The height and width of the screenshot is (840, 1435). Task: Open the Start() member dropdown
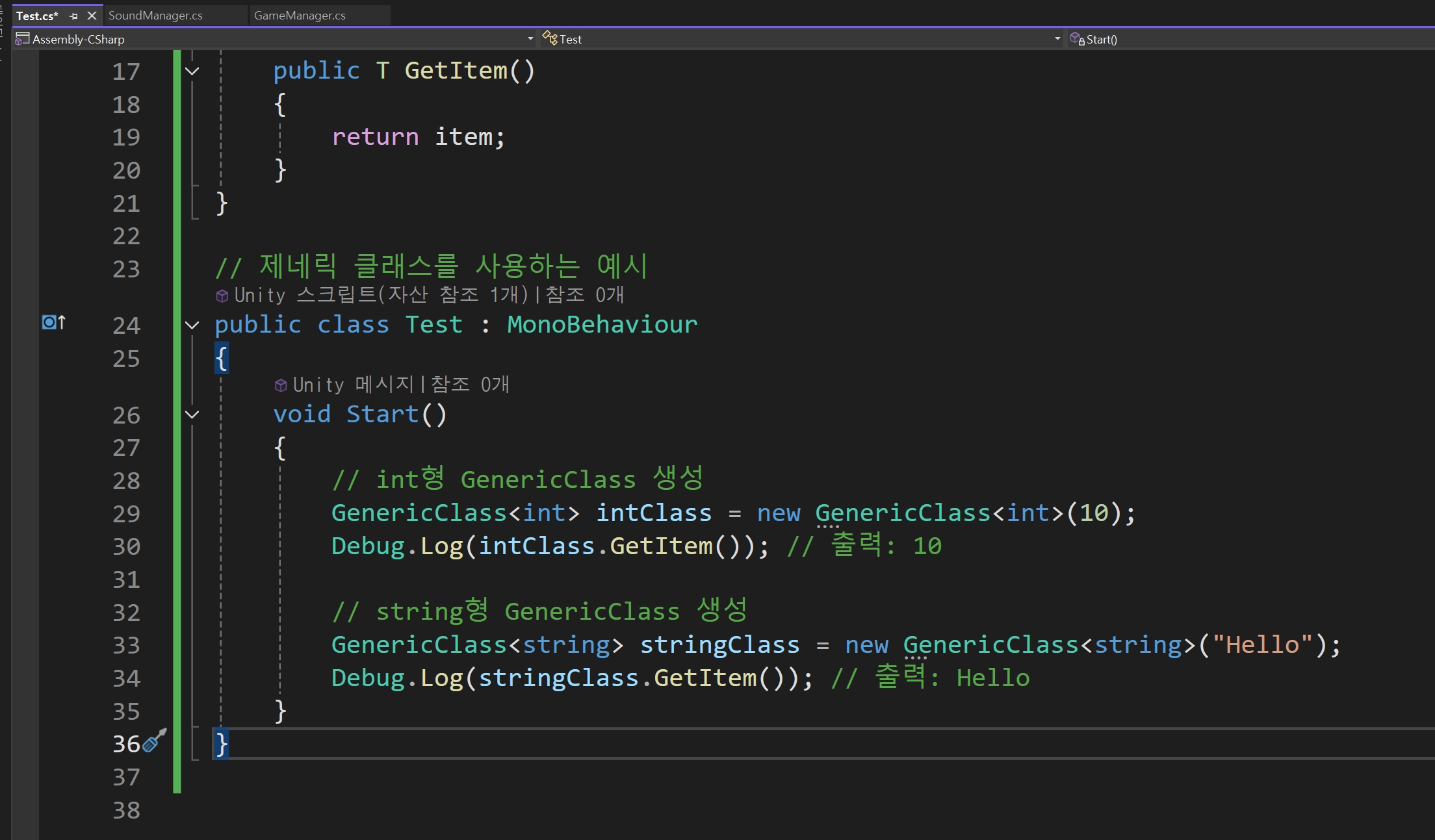[1250, 39]
